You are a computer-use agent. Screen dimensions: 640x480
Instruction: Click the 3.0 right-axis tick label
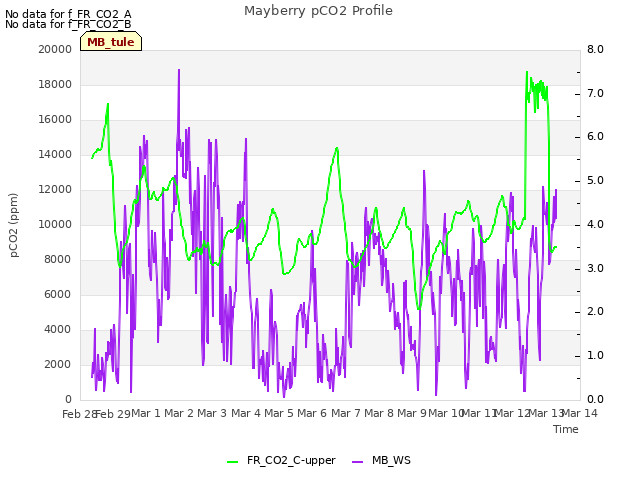[595, 269]
